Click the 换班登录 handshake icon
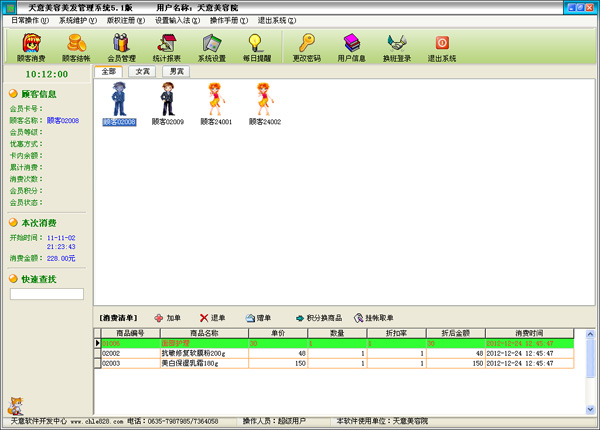The width and height of the screenshot is (600, 430). click(397, 47)
